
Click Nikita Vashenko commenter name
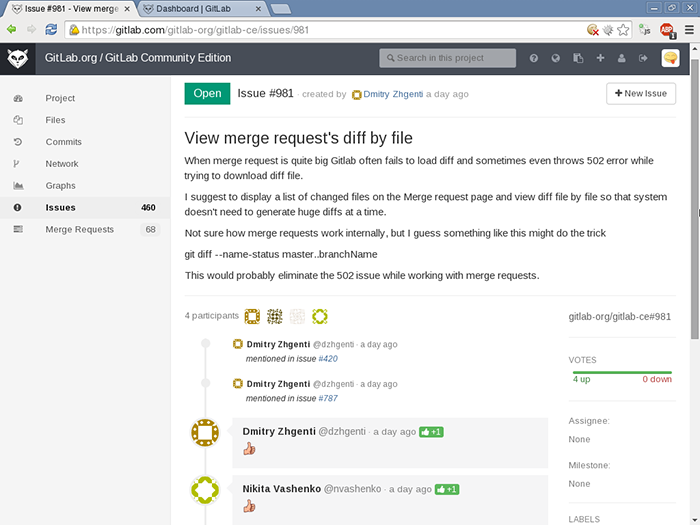point(282,489)
